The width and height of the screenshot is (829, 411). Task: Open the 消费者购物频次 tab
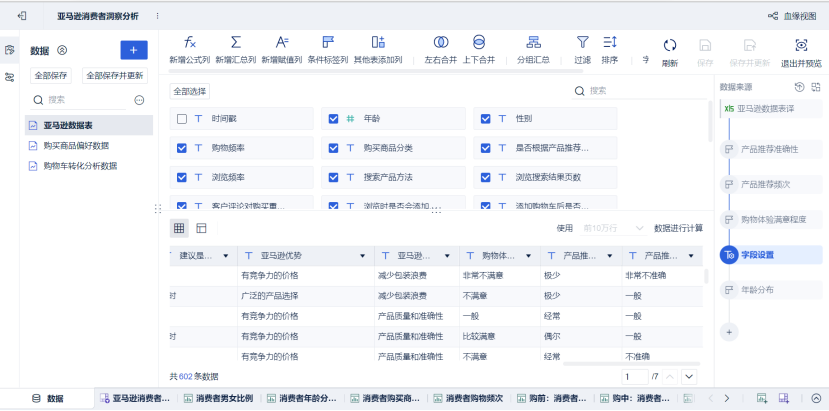click(x=469, y=399)
